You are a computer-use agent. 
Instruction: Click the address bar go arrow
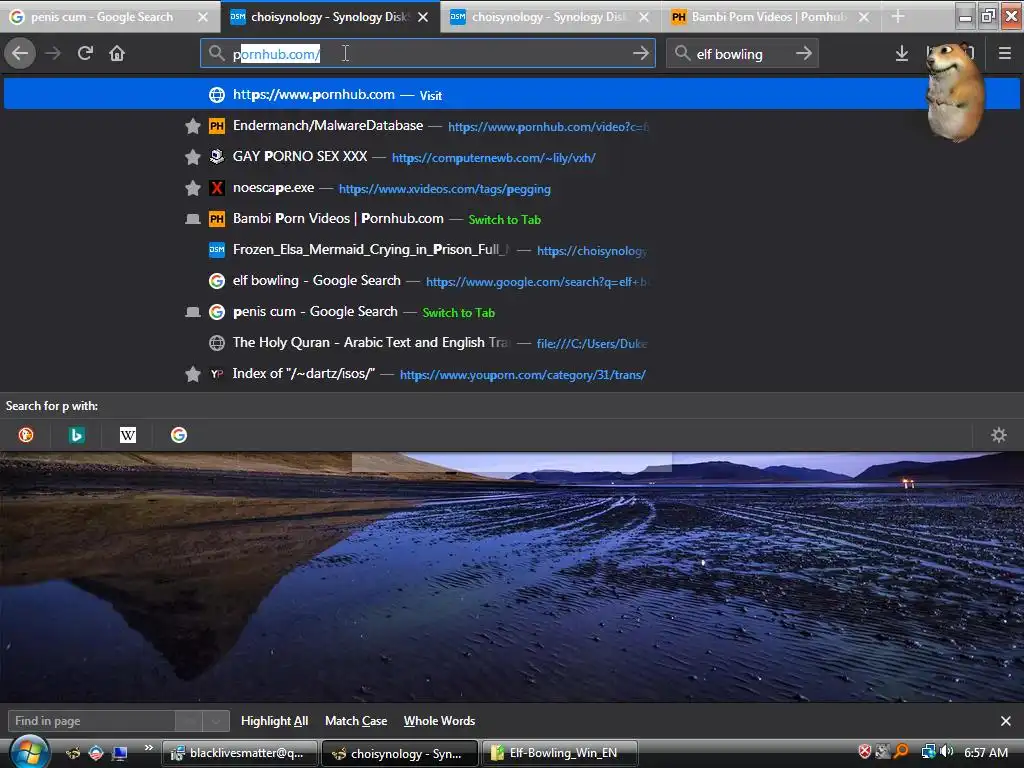641,53
